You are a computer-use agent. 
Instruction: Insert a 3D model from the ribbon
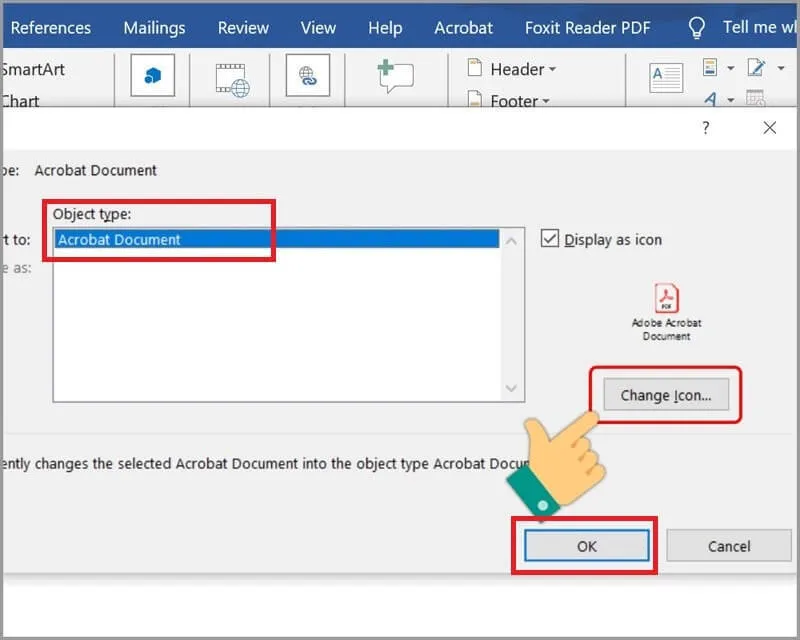tap(153, 76)
